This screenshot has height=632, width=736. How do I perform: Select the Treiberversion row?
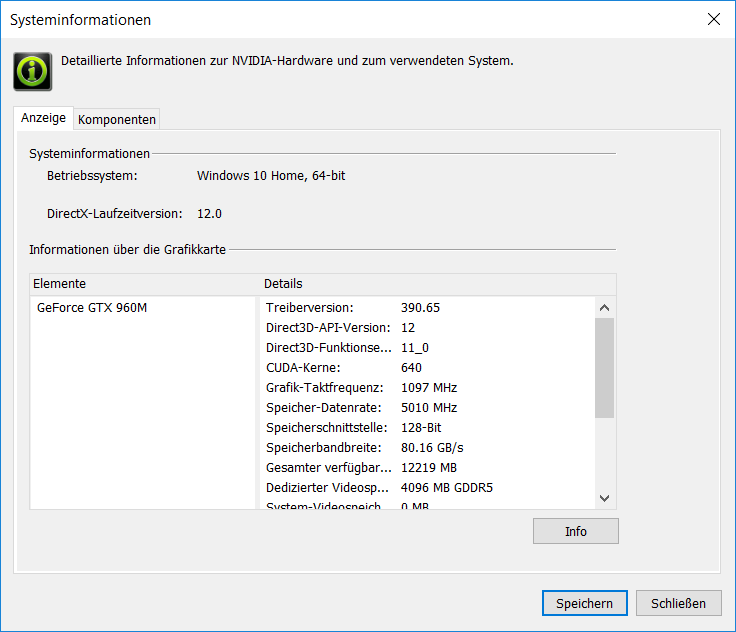[x=428, y=308]
